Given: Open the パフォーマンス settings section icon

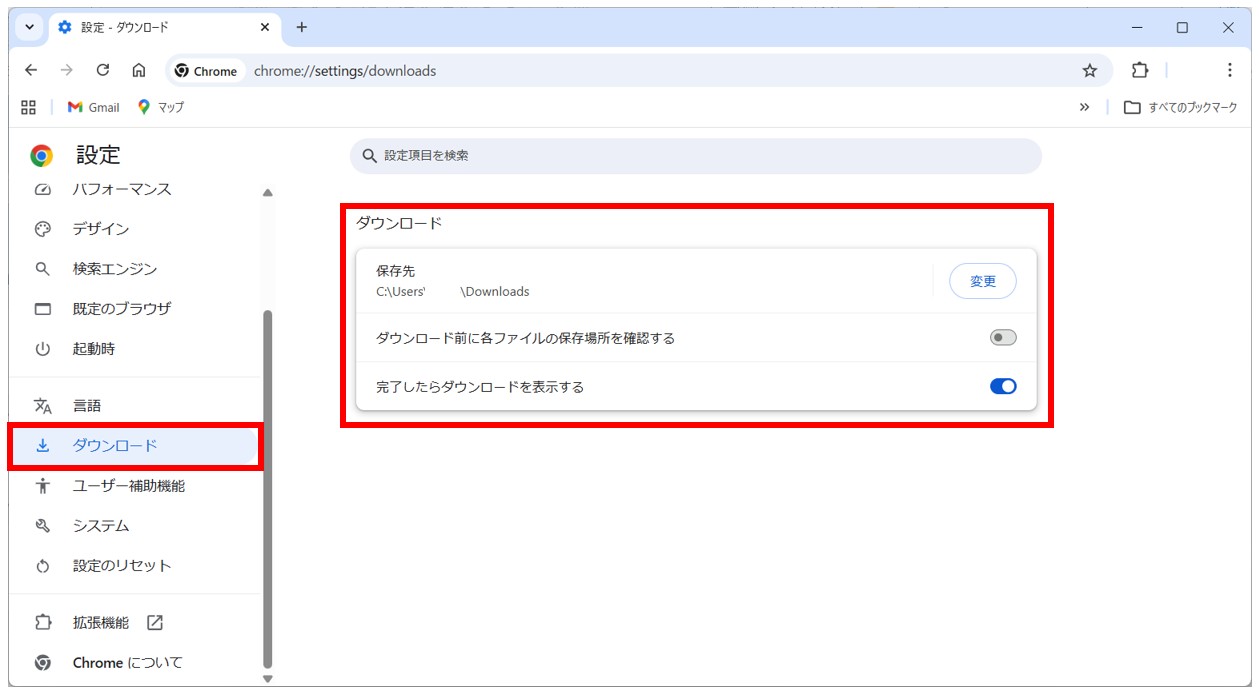Looking at the screenshot, I should pyautogui.click(x=42, y=189).
